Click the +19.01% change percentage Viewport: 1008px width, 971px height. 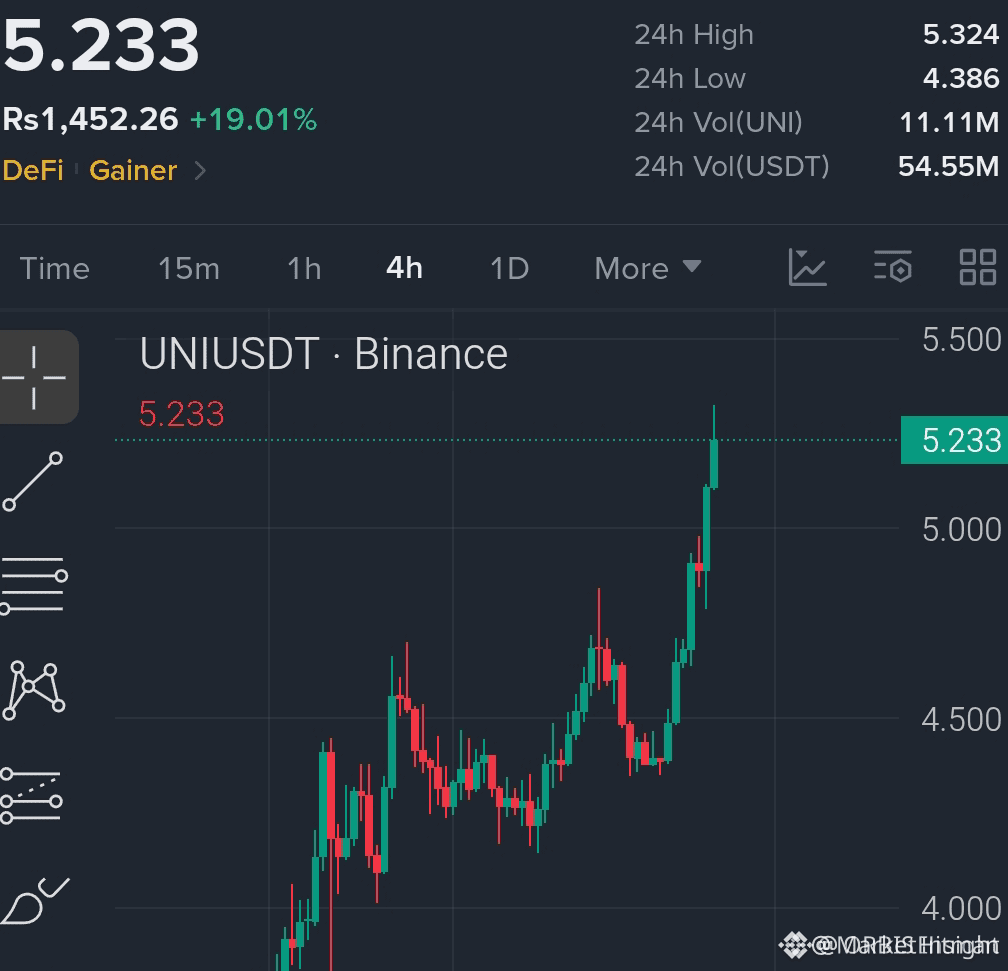(x=254, y=120)
